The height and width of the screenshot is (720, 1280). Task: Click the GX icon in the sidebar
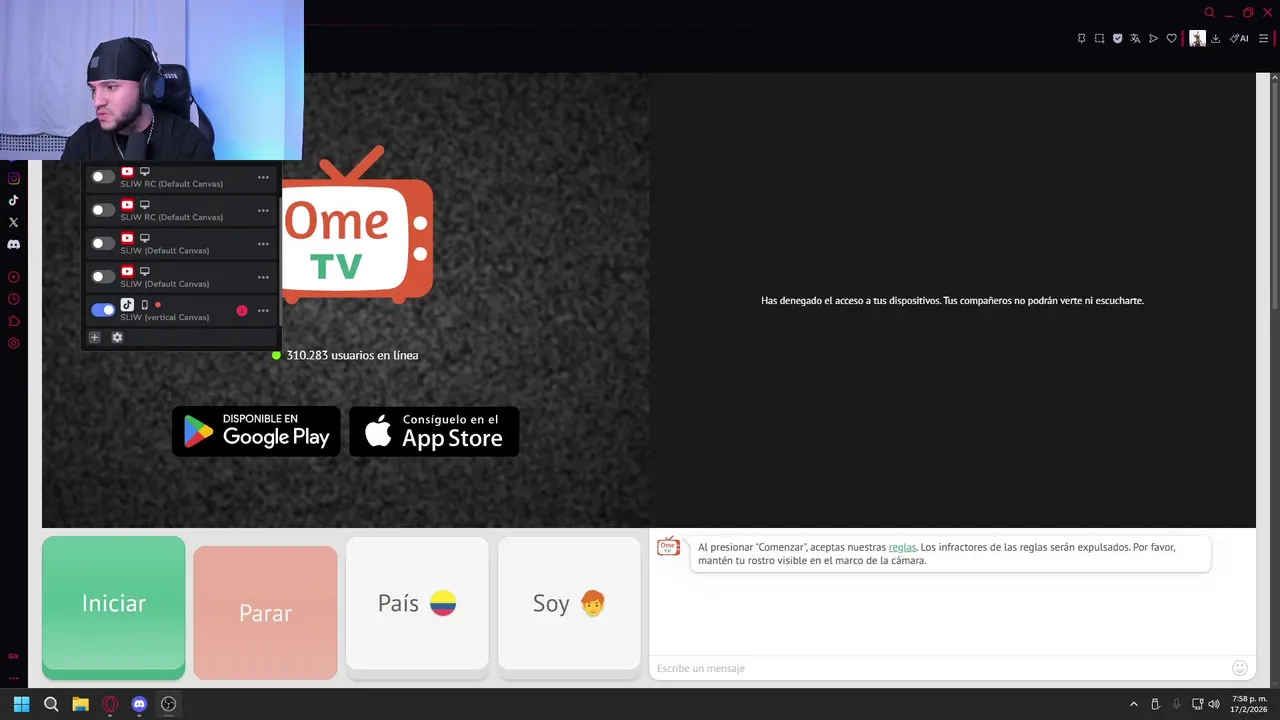coord(13,656)
